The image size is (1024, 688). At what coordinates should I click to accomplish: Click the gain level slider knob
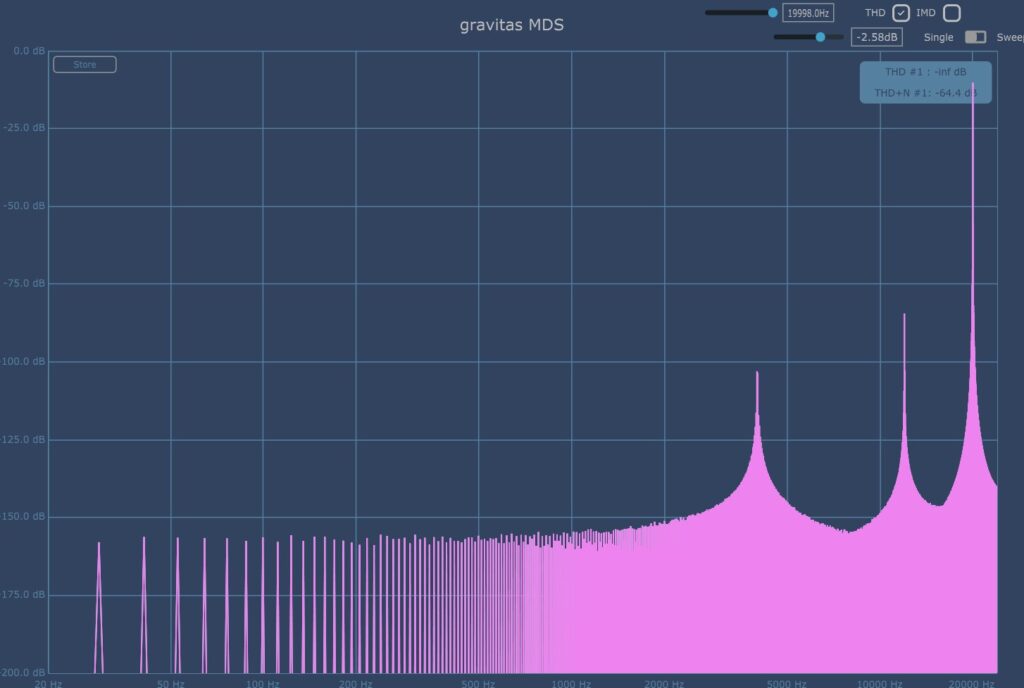[820, 37]
